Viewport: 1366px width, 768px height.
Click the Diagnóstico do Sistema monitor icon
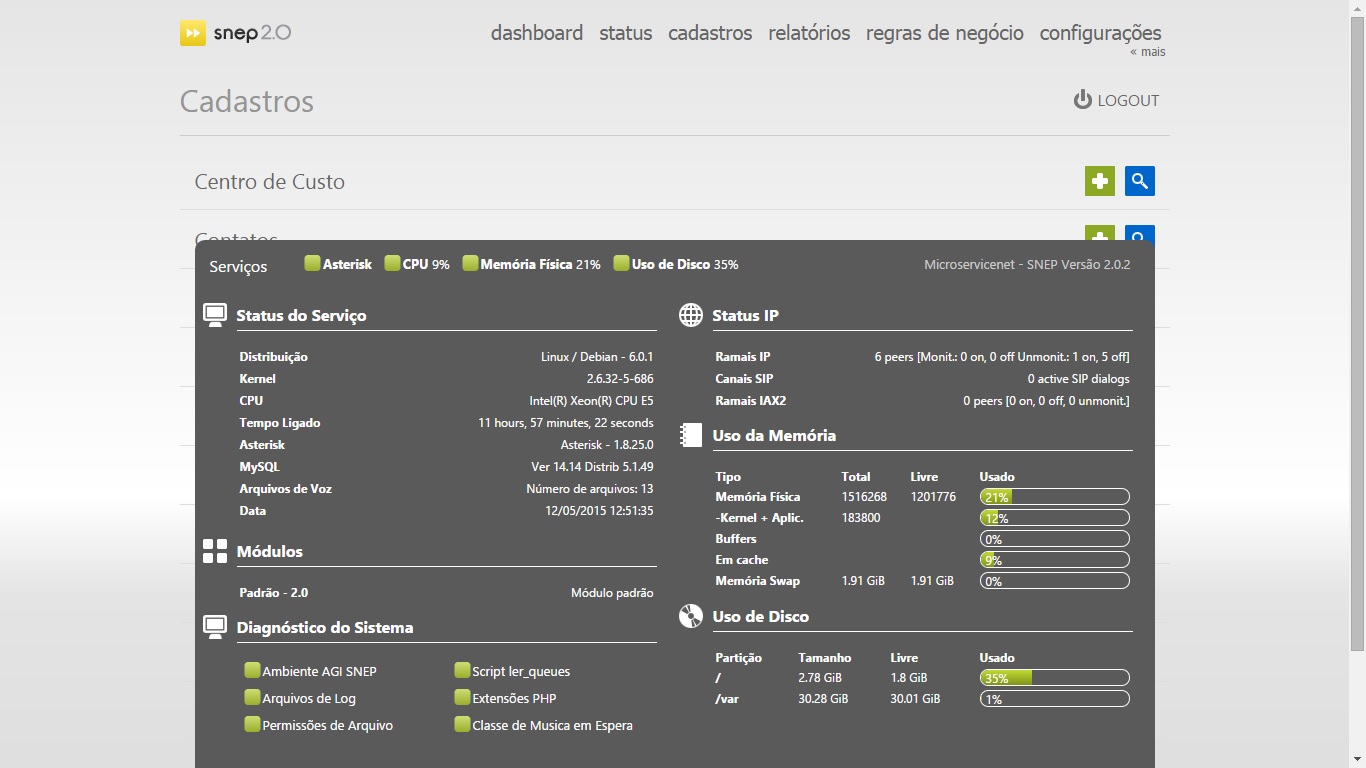pyautogui.click(x=215, y=627)
